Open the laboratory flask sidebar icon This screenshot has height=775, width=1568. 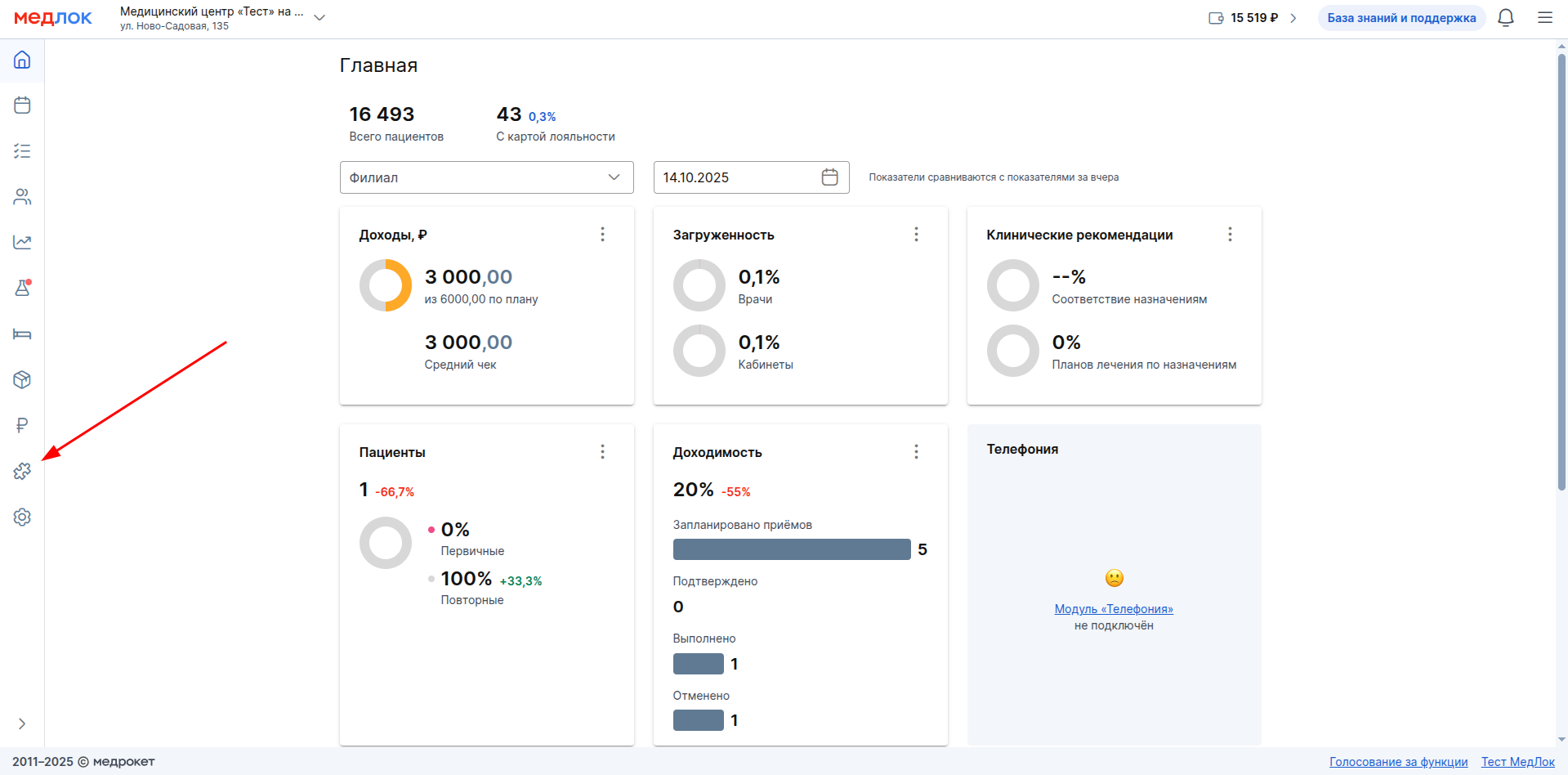22,288
